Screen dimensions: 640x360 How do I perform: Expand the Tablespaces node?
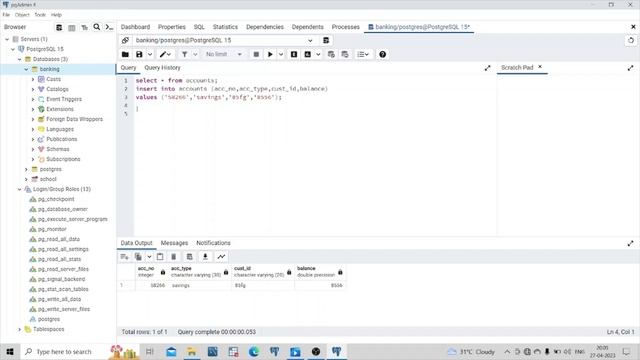[x=20, y=329]
